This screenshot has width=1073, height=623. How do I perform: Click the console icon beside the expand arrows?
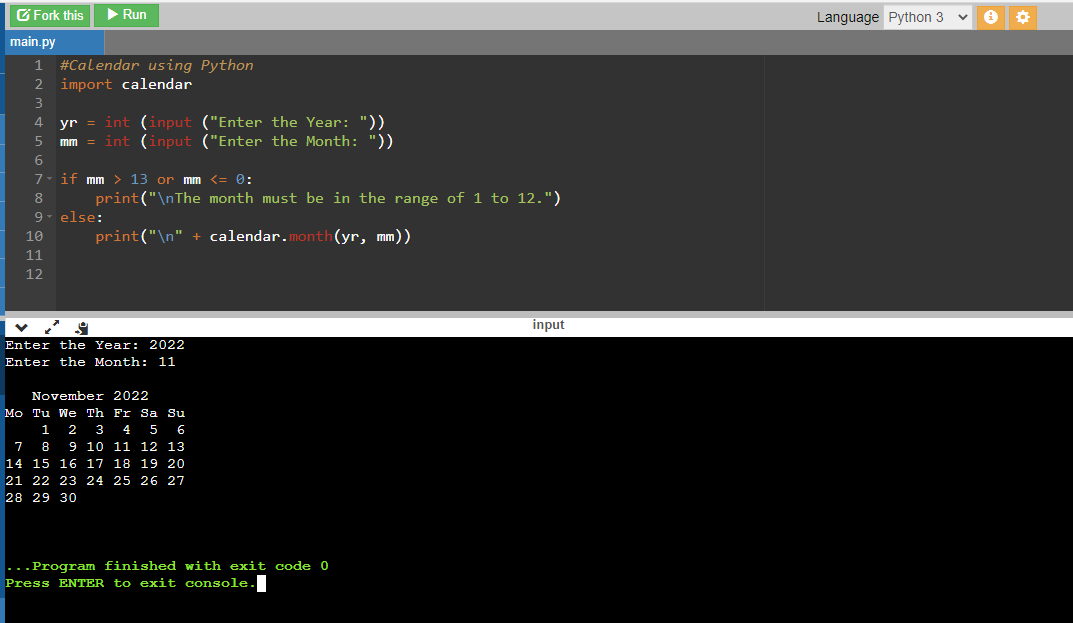[81, 328]
